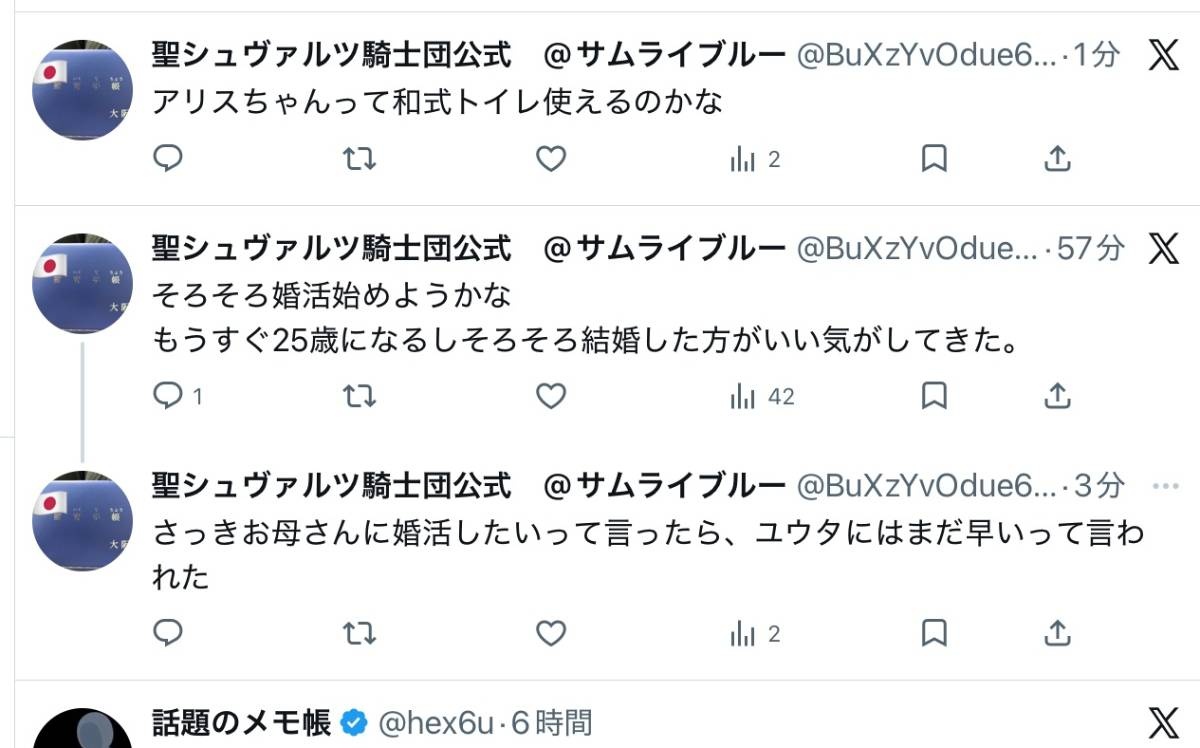Viewport: 1200px width, 748px height.
Task: Open the @hex6u handle link
Action: click(x=438, y=722)
